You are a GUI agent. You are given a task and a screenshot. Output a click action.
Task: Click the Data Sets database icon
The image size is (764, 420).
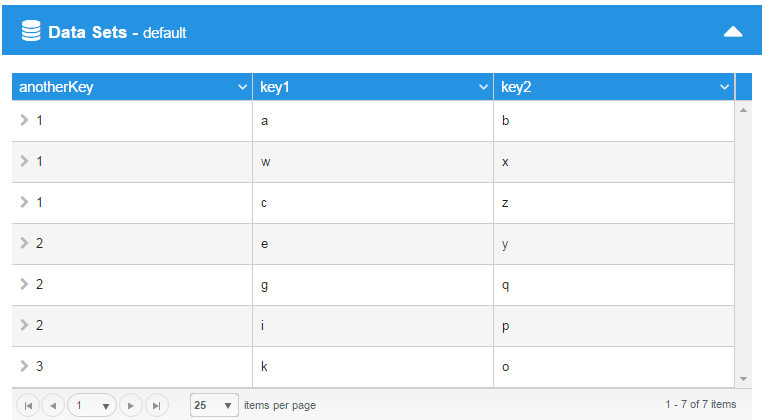tap(31, 31)
